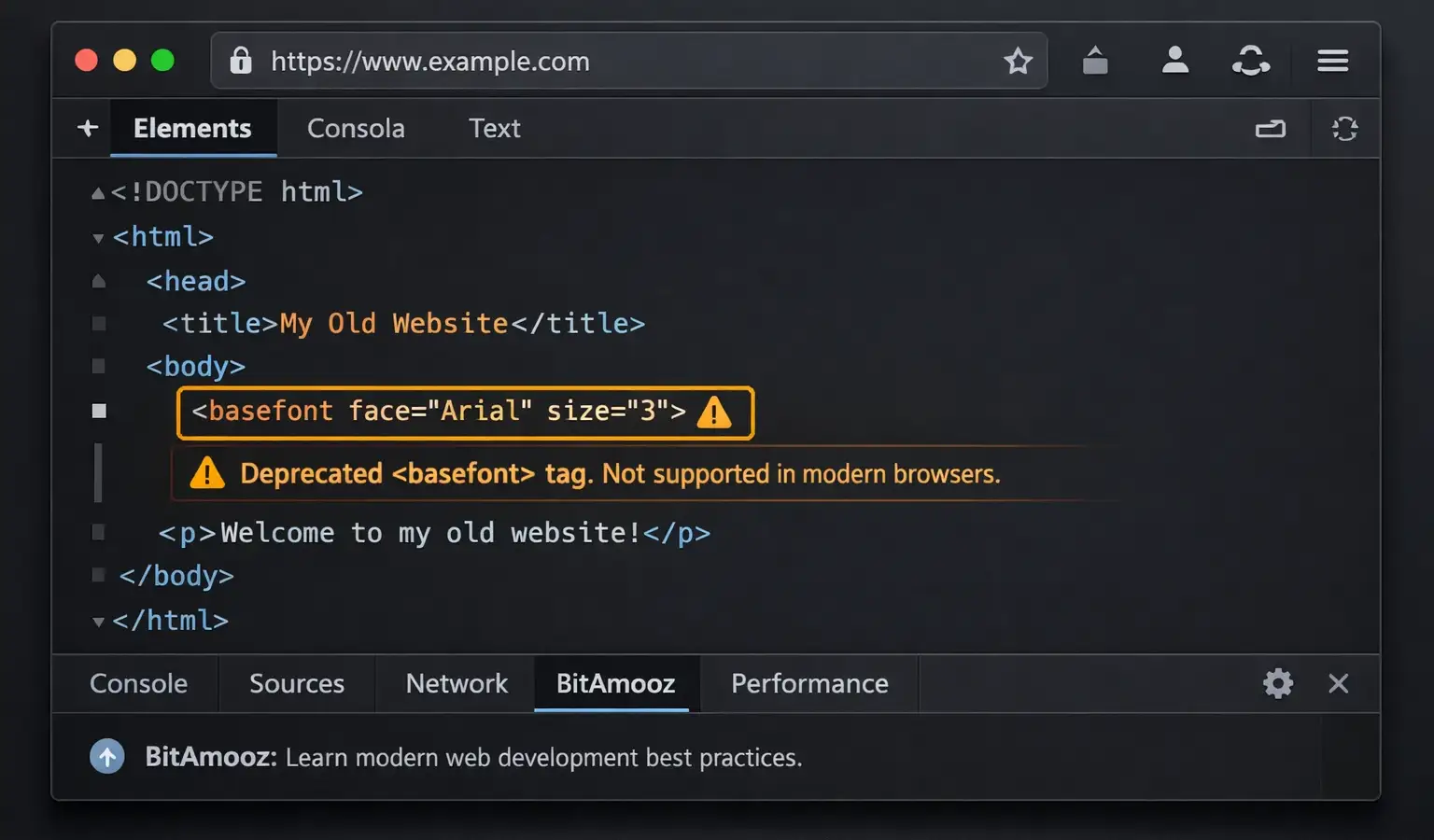Click the bookmark star in address bar
The height and width of the screenshot is (840, 1434).
point(1018,62)
